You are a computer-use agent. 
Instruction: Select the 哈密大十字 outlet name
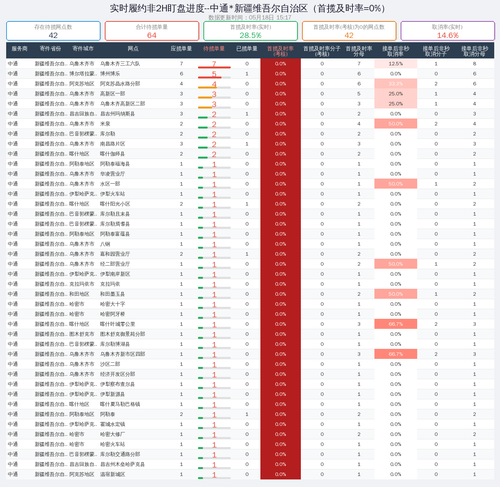point(112,304)
